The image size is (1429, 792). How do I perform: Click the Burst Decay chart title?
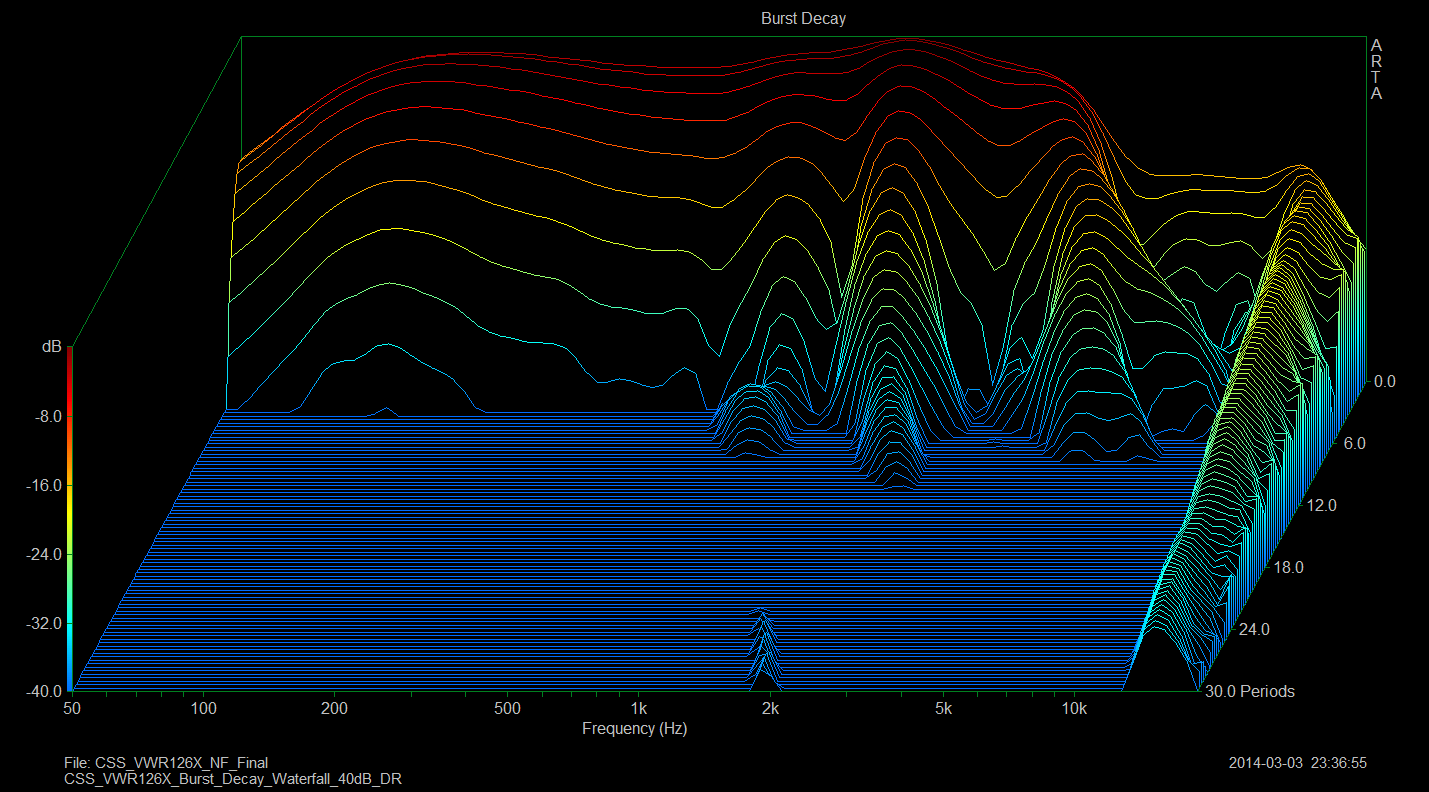(803, 19)
